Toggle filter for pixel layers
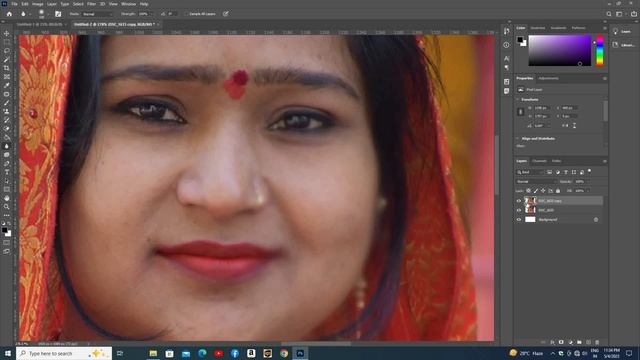The height and width of the screenshot is (360, 640). 549,172
